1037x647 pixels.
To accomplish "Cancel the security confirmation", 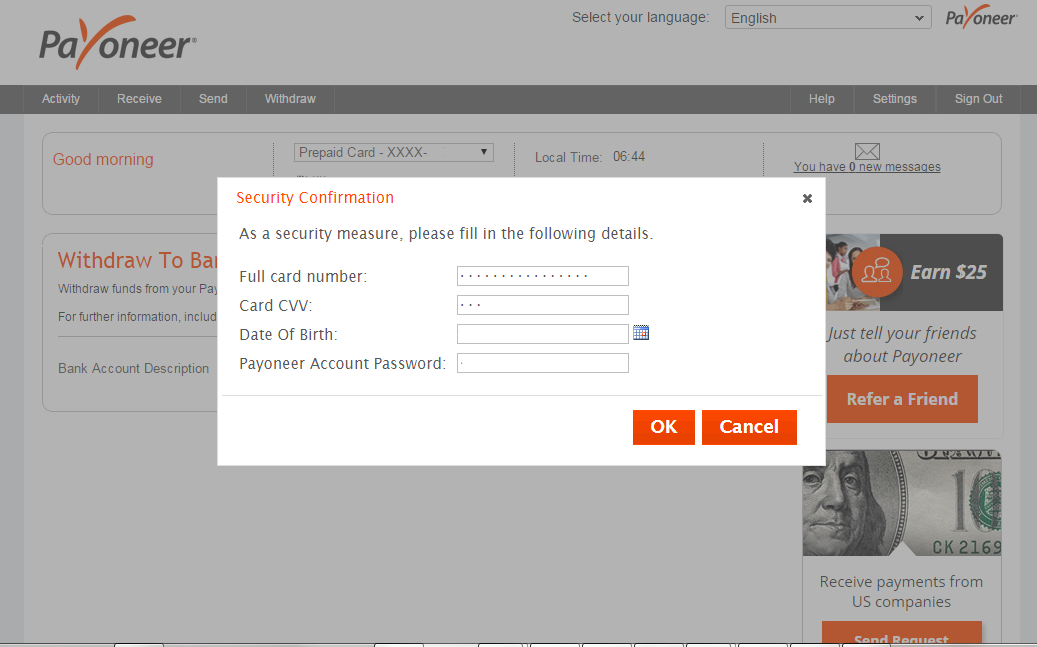I will point(749,427).
